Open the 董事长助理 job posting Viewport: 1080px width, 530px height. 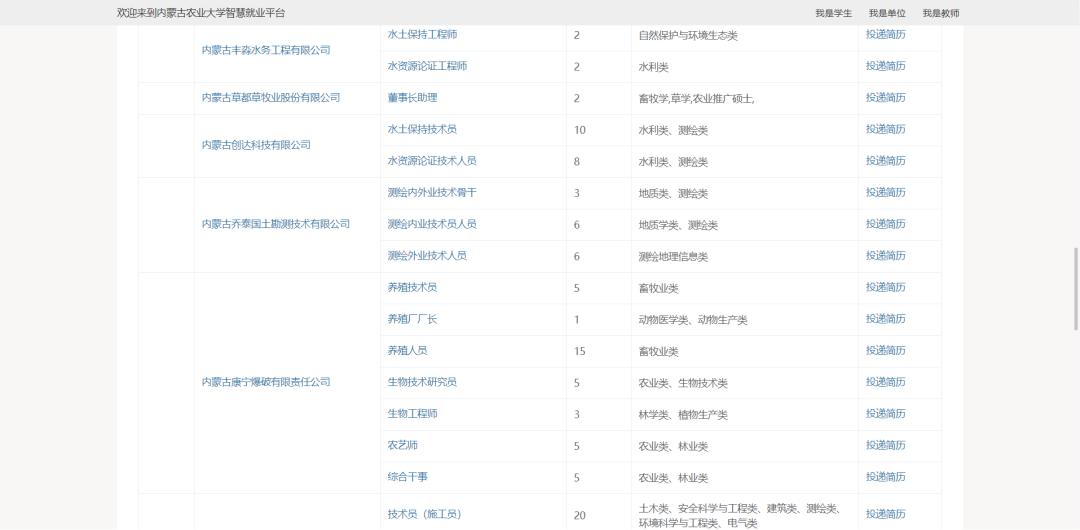coord(412,98)
